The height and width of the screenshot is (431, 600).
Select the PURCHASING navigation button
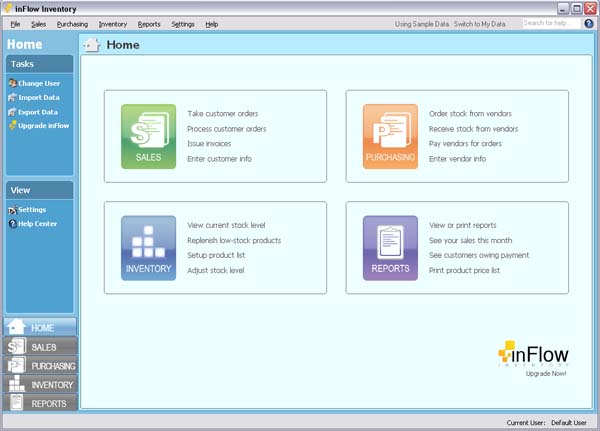[40, 366]
